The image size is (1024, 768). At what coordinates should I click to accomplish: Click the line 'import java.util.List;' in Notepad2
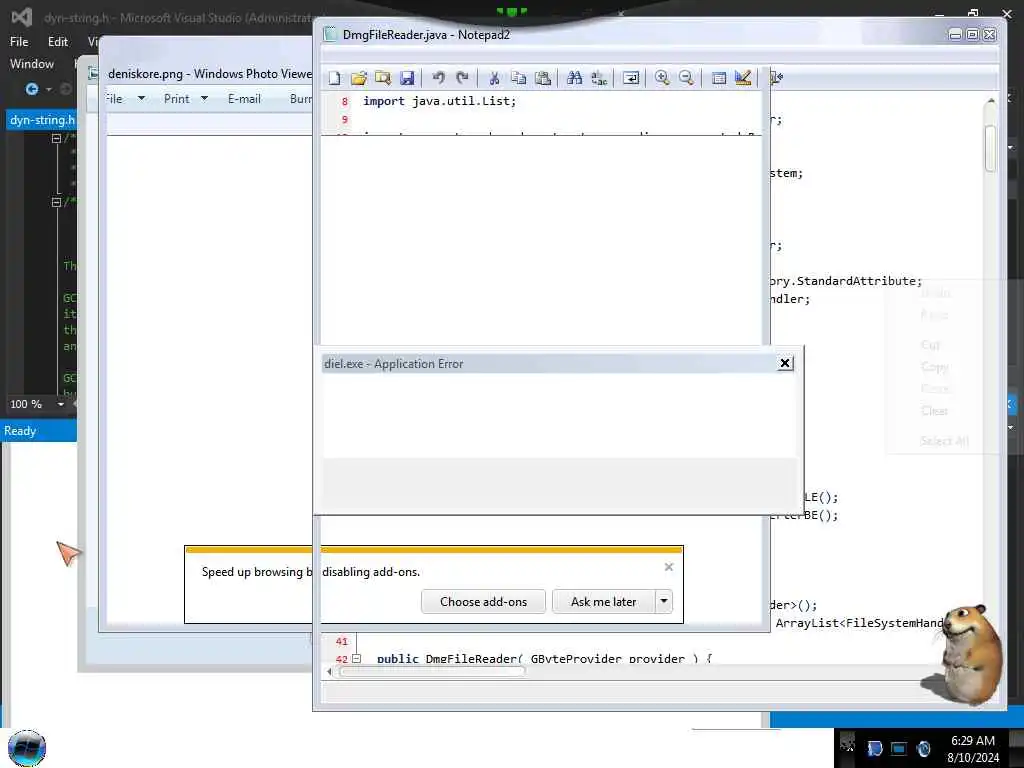439,101
